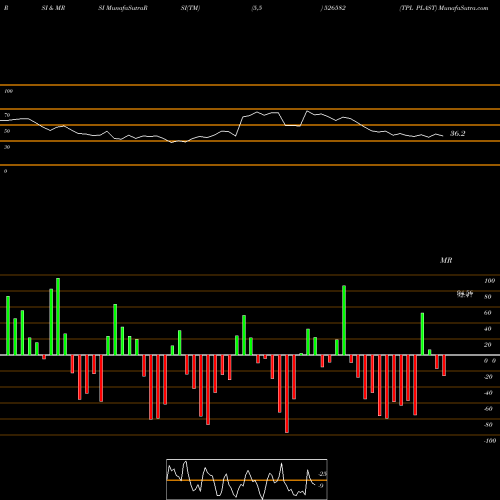
Task: Click the MR axis label '-60'
Action: tap(488, 409)
